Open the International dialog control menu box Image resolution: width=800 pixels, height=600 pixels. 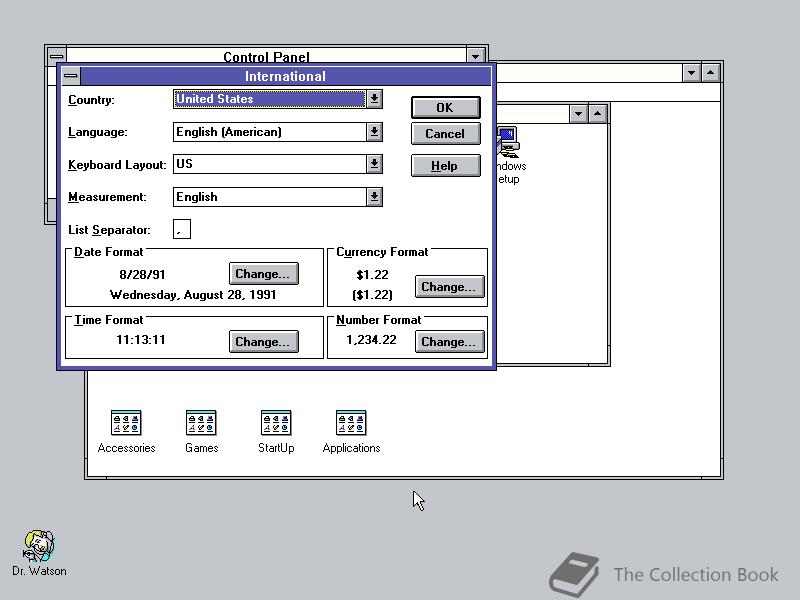point(71,76)
